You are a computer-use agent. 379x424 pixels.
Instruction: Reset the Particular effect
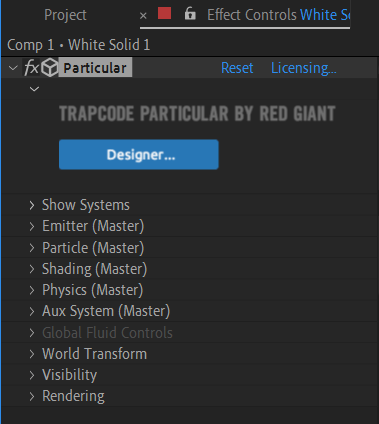(x=237, y=68)
